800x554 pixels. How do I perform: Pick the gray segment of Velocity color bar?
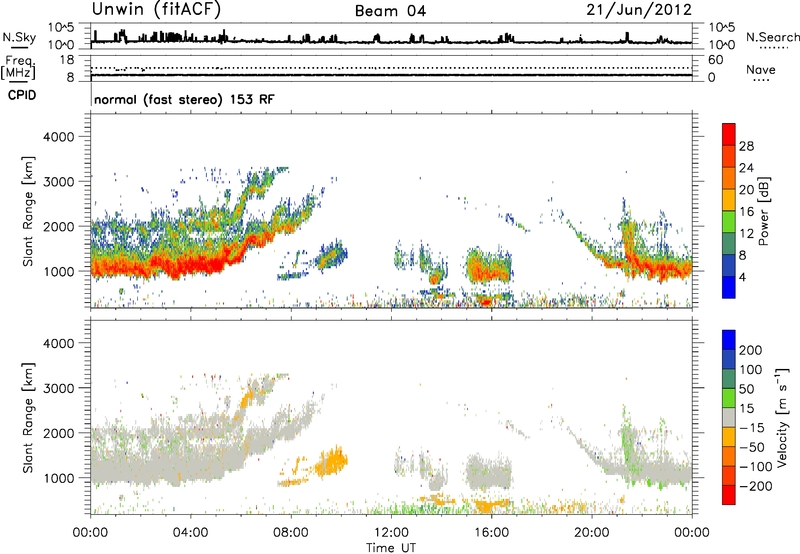729,417
